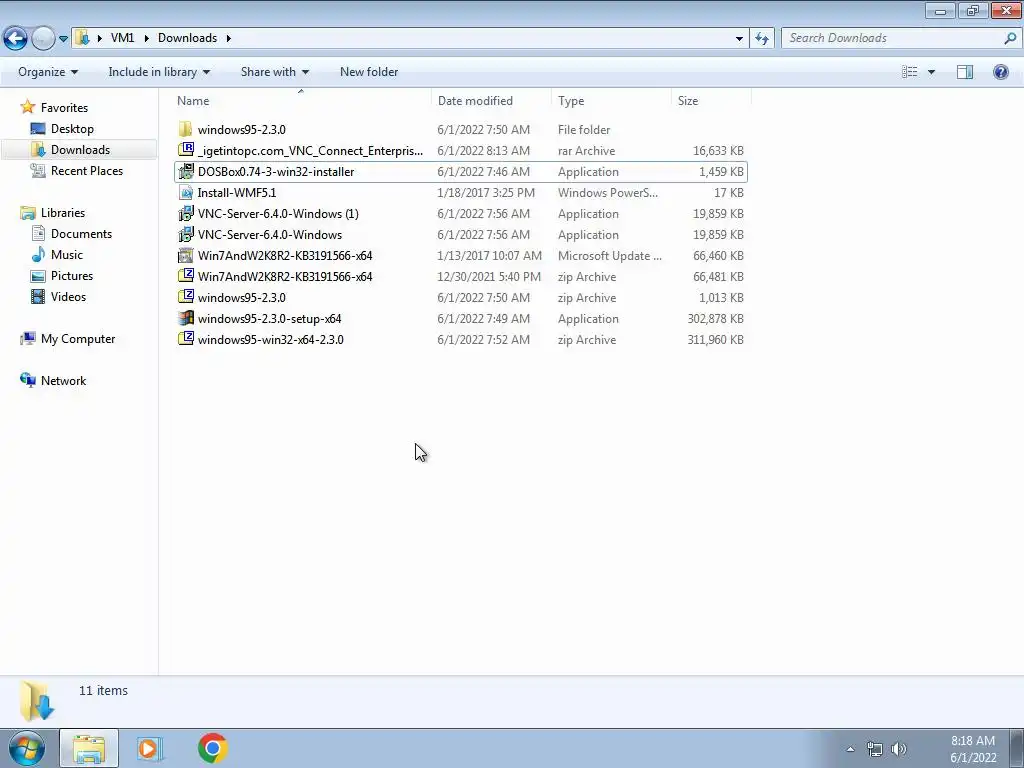Focus the Search Downloads field
Image resolution: width=1024 pixels, height=768 pixels.
tap(893, 38)
